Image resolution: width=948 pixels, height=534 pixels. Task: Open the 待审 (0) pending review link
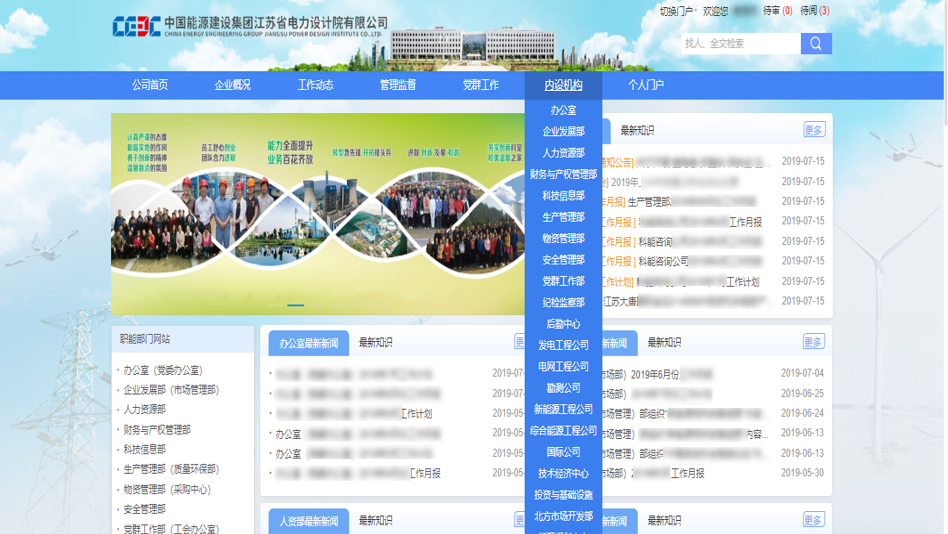point(778,10)
